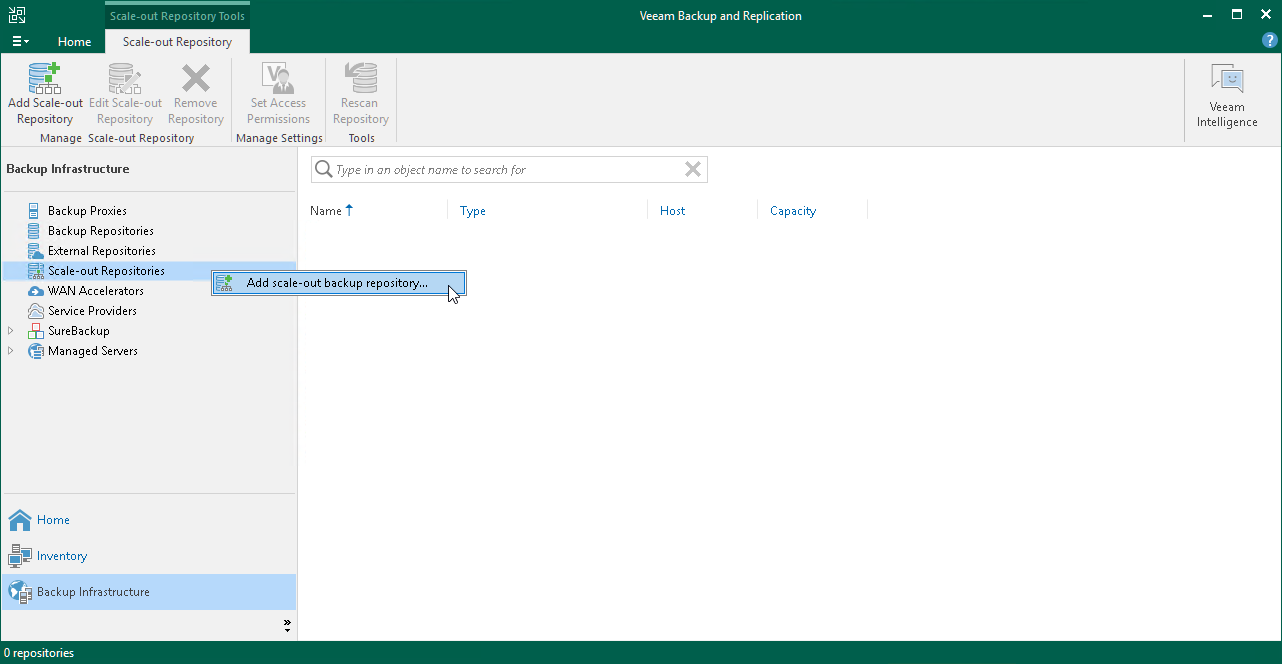Expand the SureBackup tree node
Screen dimensions: 1282x664
[x=11, y=331]
